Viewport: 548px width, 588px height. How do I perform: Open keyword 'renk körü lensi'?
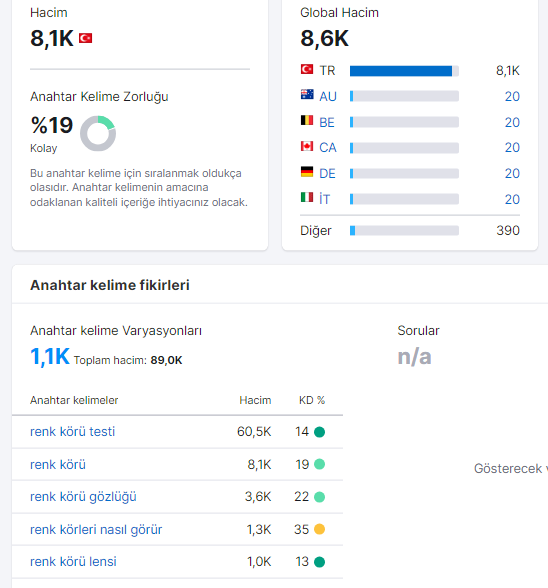73,562
